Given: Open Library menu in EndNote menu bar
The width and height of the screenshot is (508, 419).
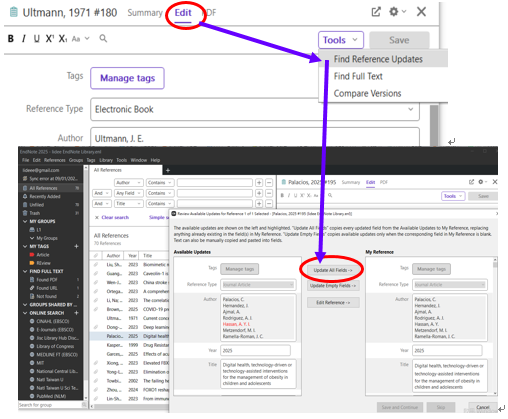Looking at the screenshot, I should 106,160.
